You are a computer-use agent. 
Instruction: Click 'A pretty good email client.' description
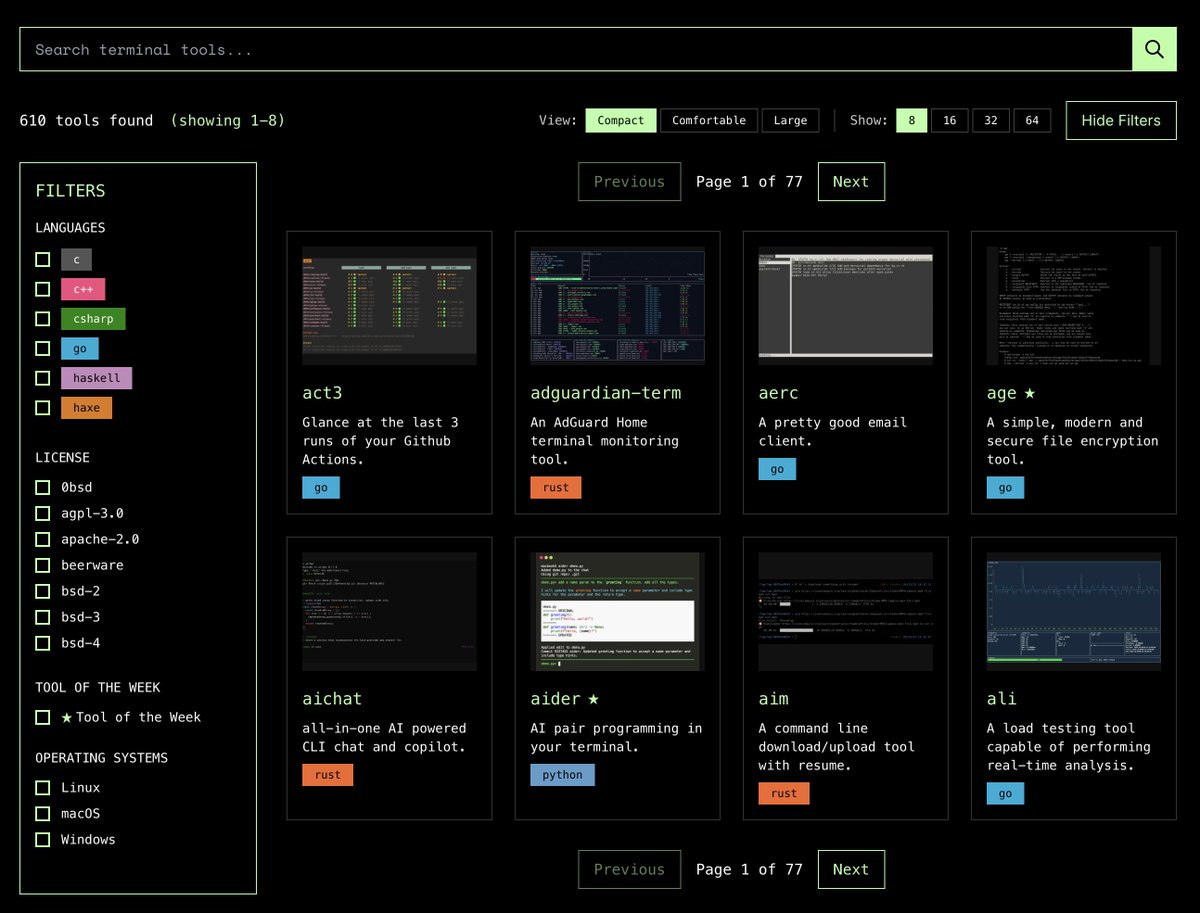click(834, 431)
